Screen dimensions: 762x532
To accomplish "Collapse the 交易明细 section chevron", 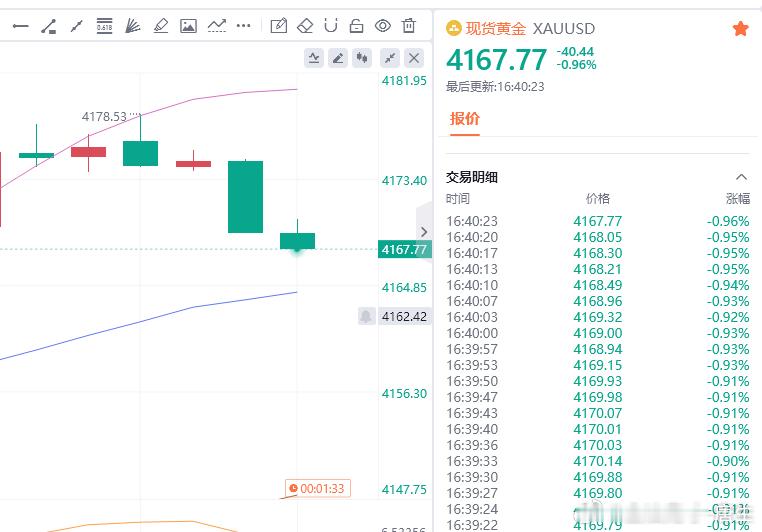I will [741, 177].
